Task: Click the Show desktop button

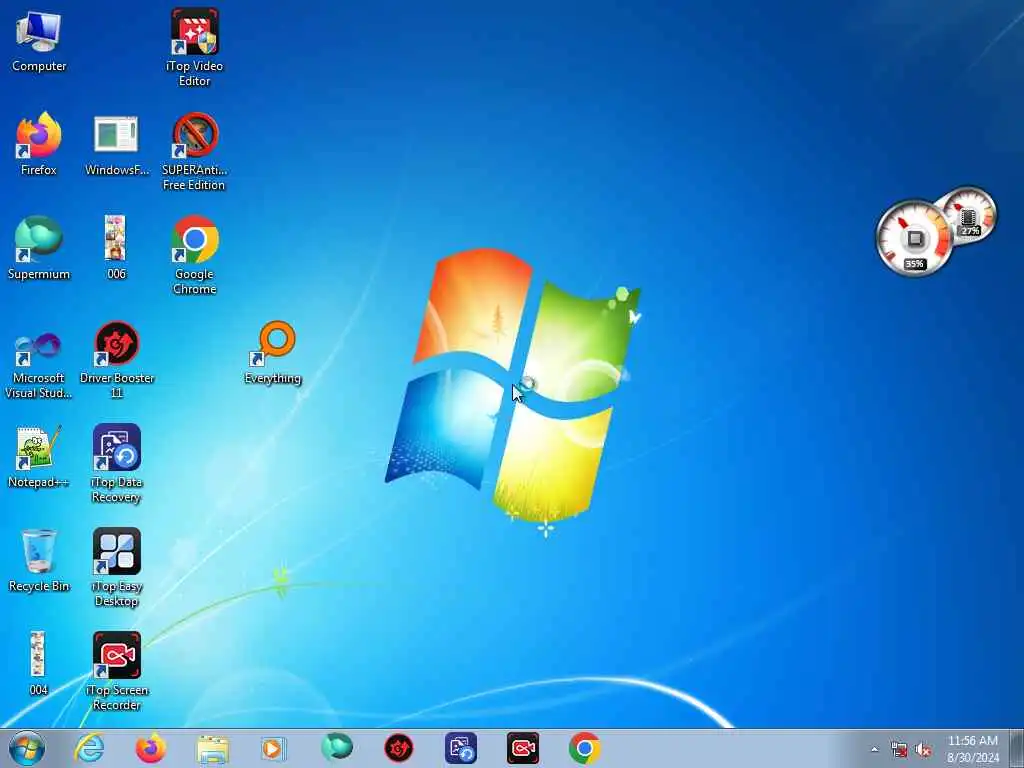Action: point(1016,748)
